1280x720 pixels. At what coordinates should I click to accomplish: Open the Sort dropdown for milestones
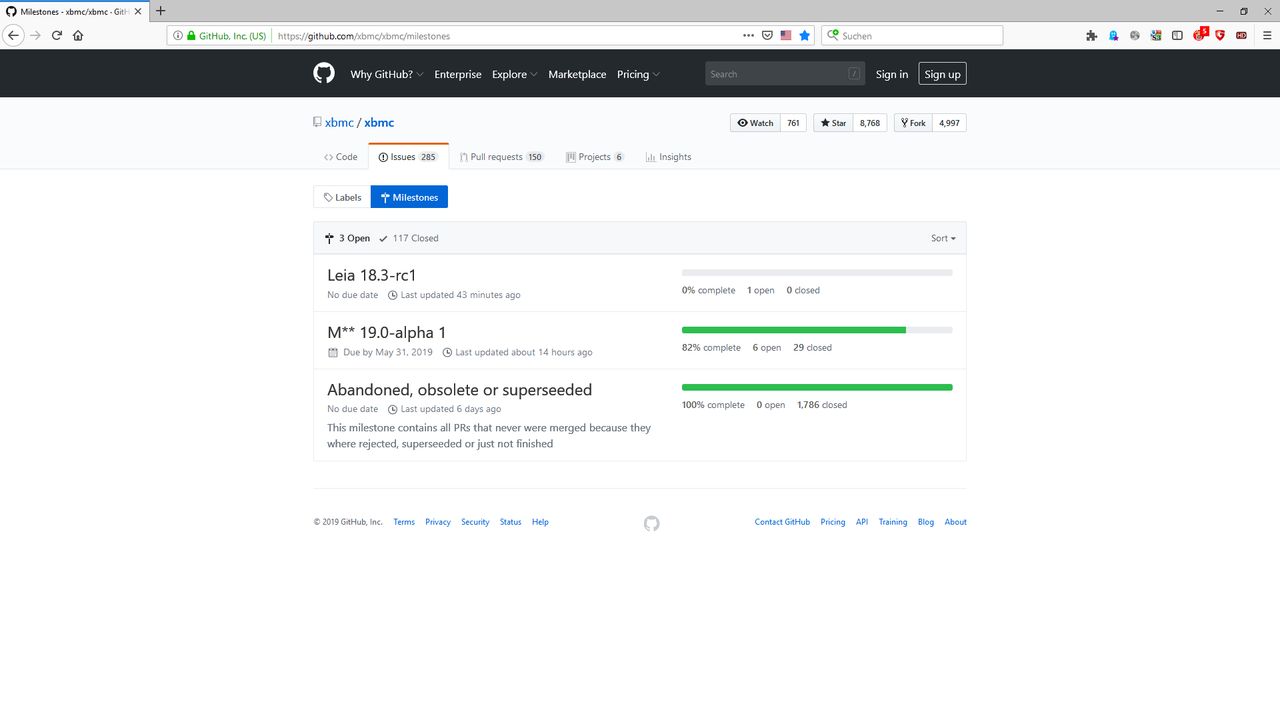point(943,238)
